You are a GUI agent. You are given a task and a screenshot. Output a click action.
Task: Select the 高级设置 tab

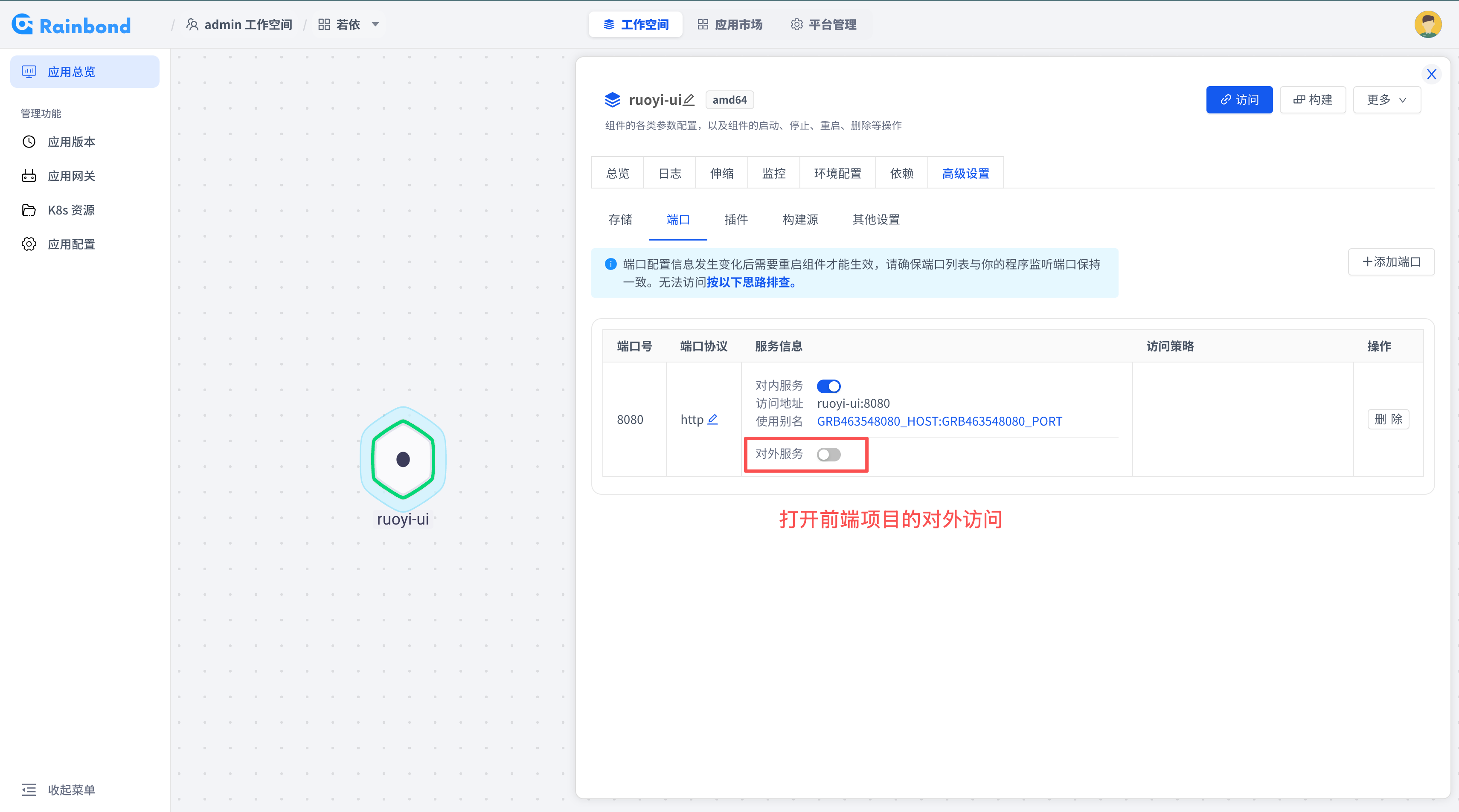click(x=966, y=173)
